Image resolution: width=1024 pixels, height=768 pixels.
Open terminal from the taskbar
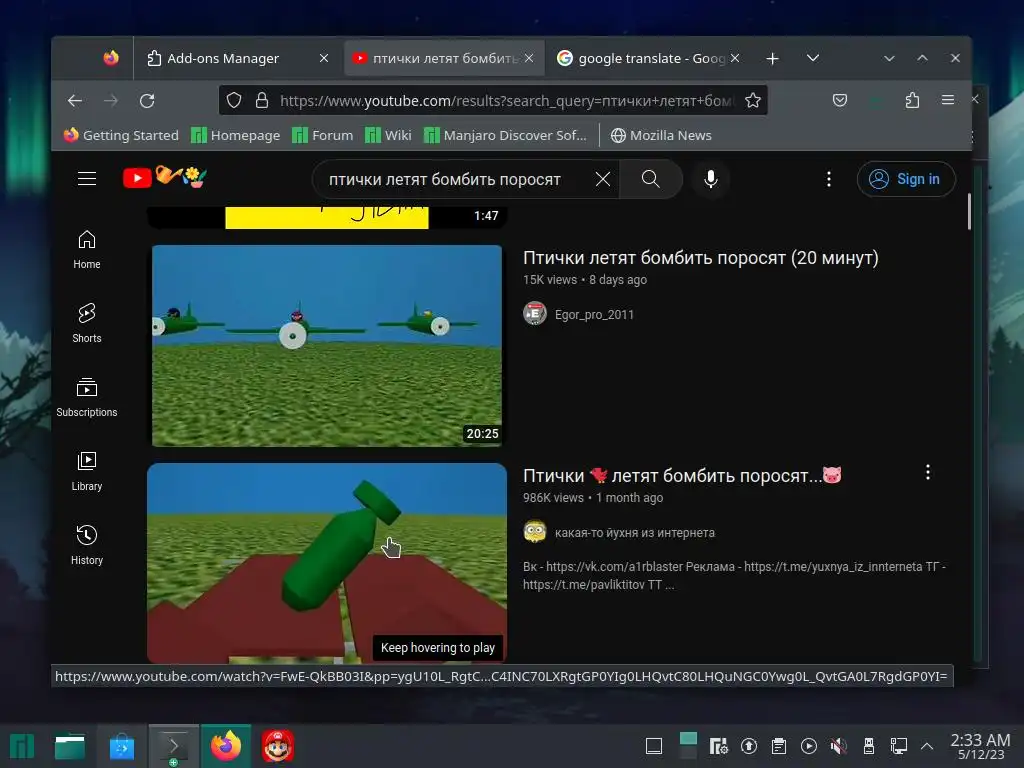(x=173, y=746)
